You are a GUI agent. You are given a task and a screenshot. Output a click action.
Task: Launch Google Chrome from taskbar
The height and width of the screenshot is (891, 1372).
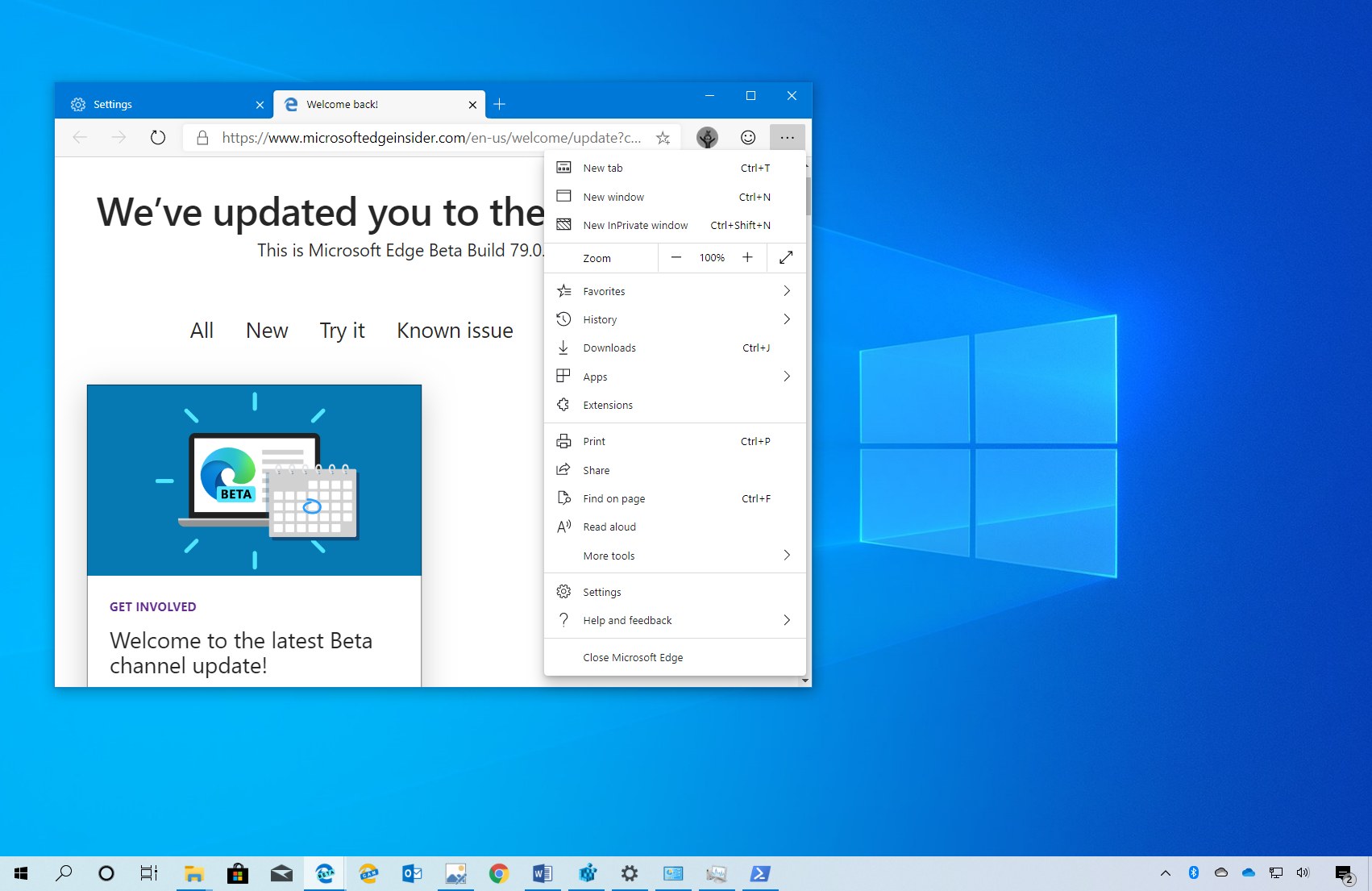pyautogui.click(x=499, y=873)
